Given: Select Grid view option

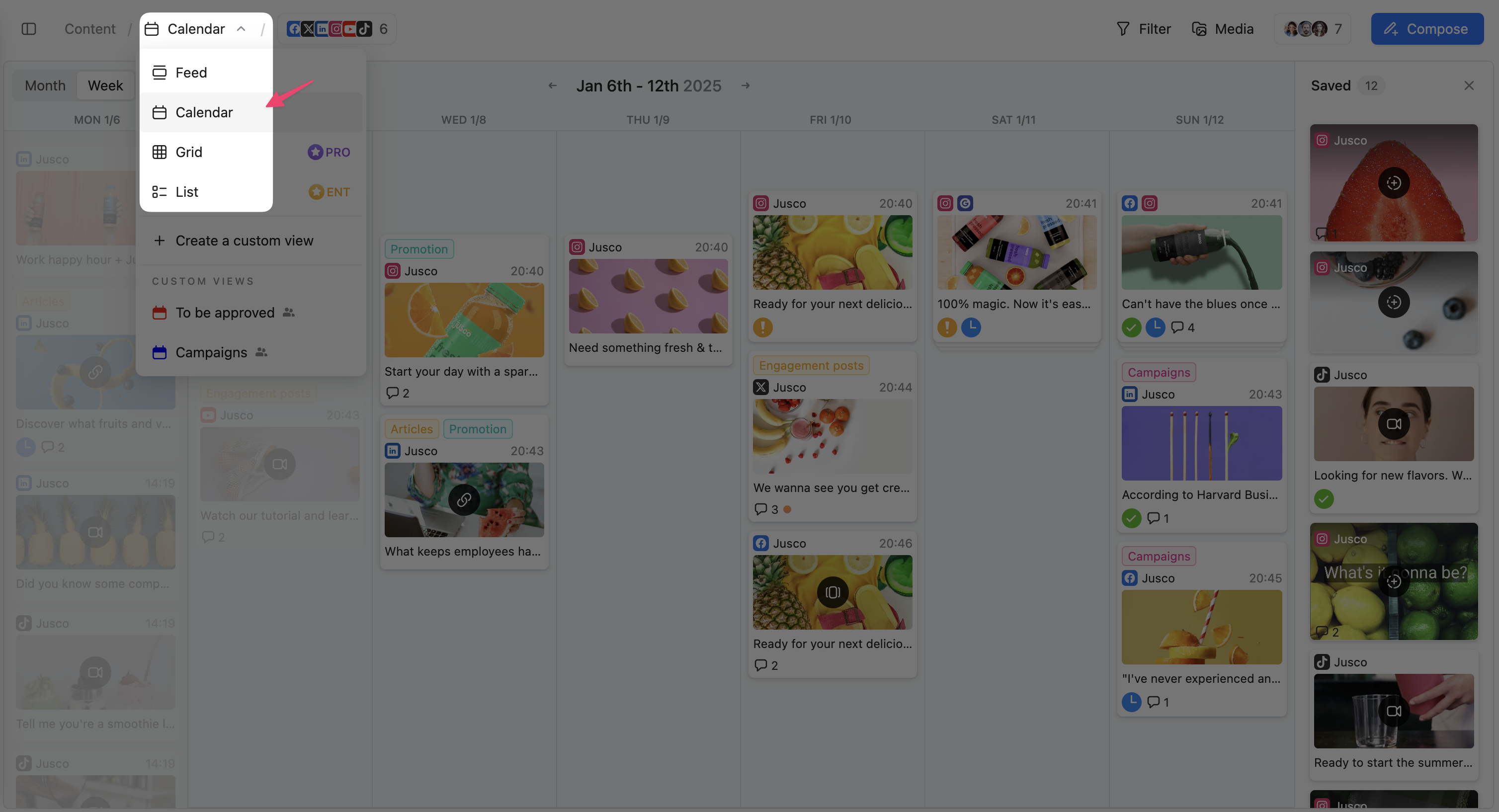Looking at the screenshot, I should click(x=188, y=152).
